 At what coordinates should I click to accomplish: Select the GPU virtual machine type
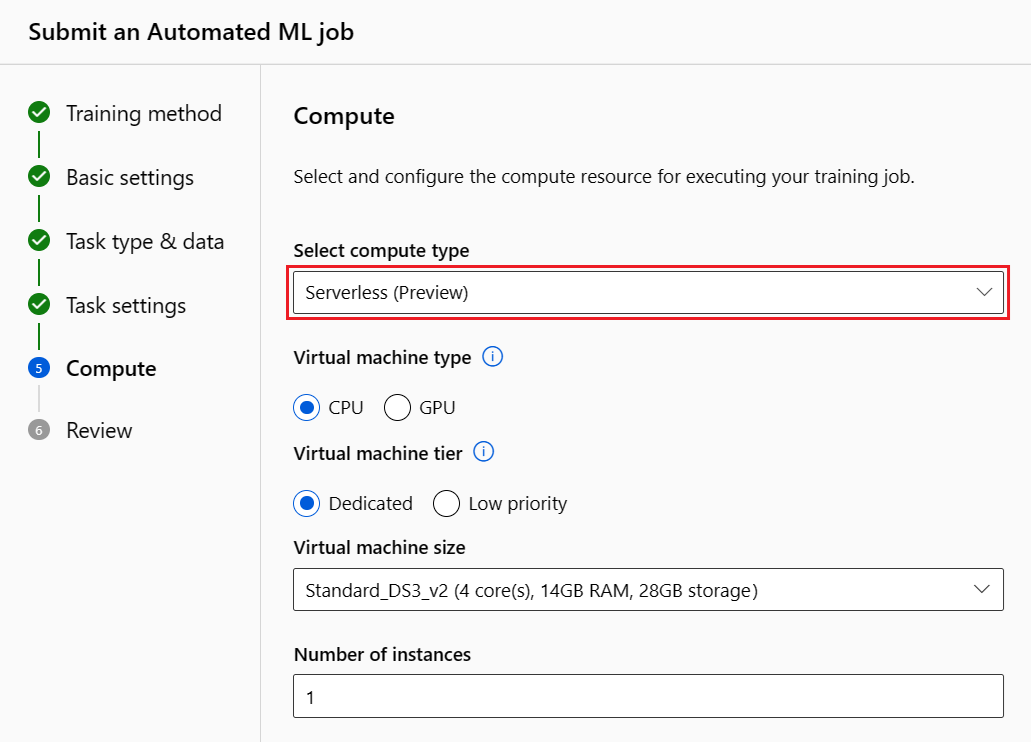[x=396, y=407]
